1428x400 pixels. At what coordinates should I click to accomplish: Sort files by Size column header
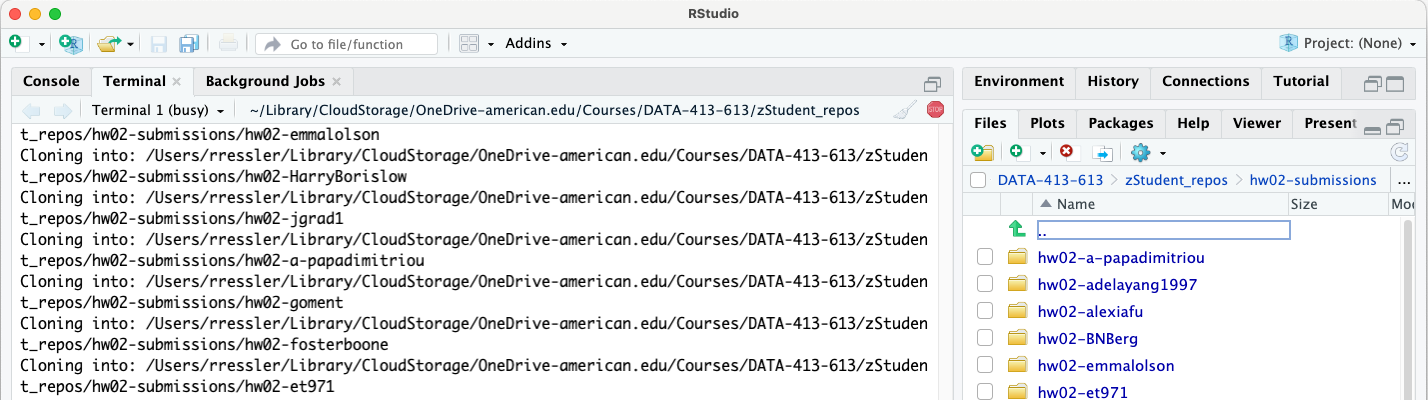click(1336, 204)
